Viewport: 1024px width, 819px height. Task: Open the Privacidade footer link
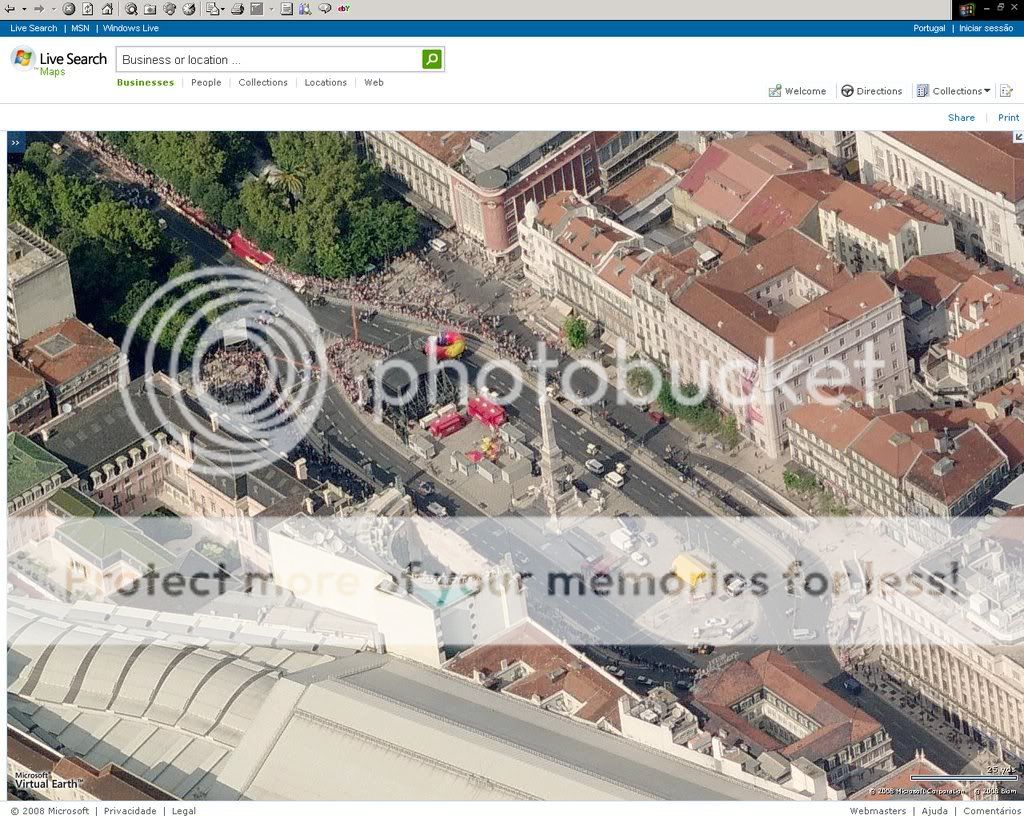pos(130,811)
